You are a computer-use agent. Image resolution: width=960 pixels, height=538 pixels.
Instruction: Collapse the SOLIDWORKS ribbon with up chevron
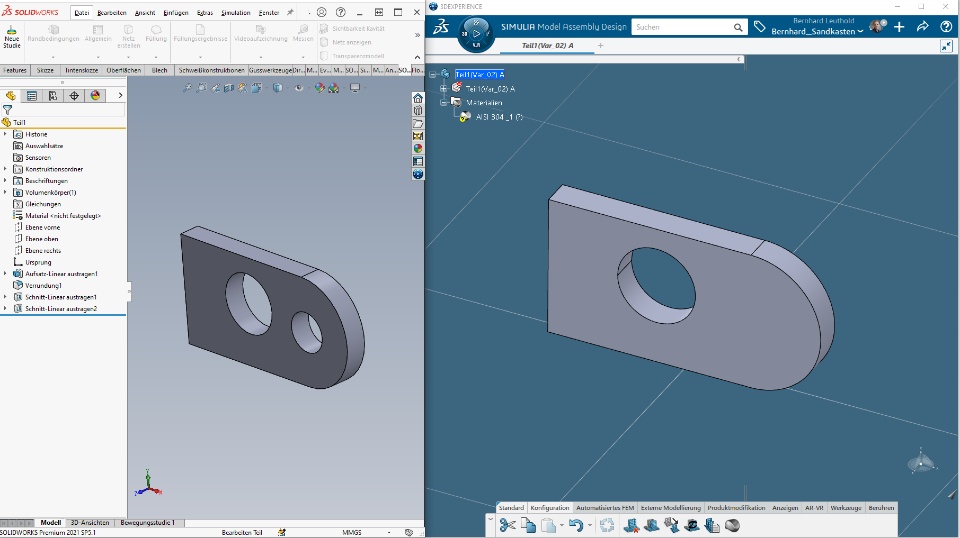[x=418, y=57]
